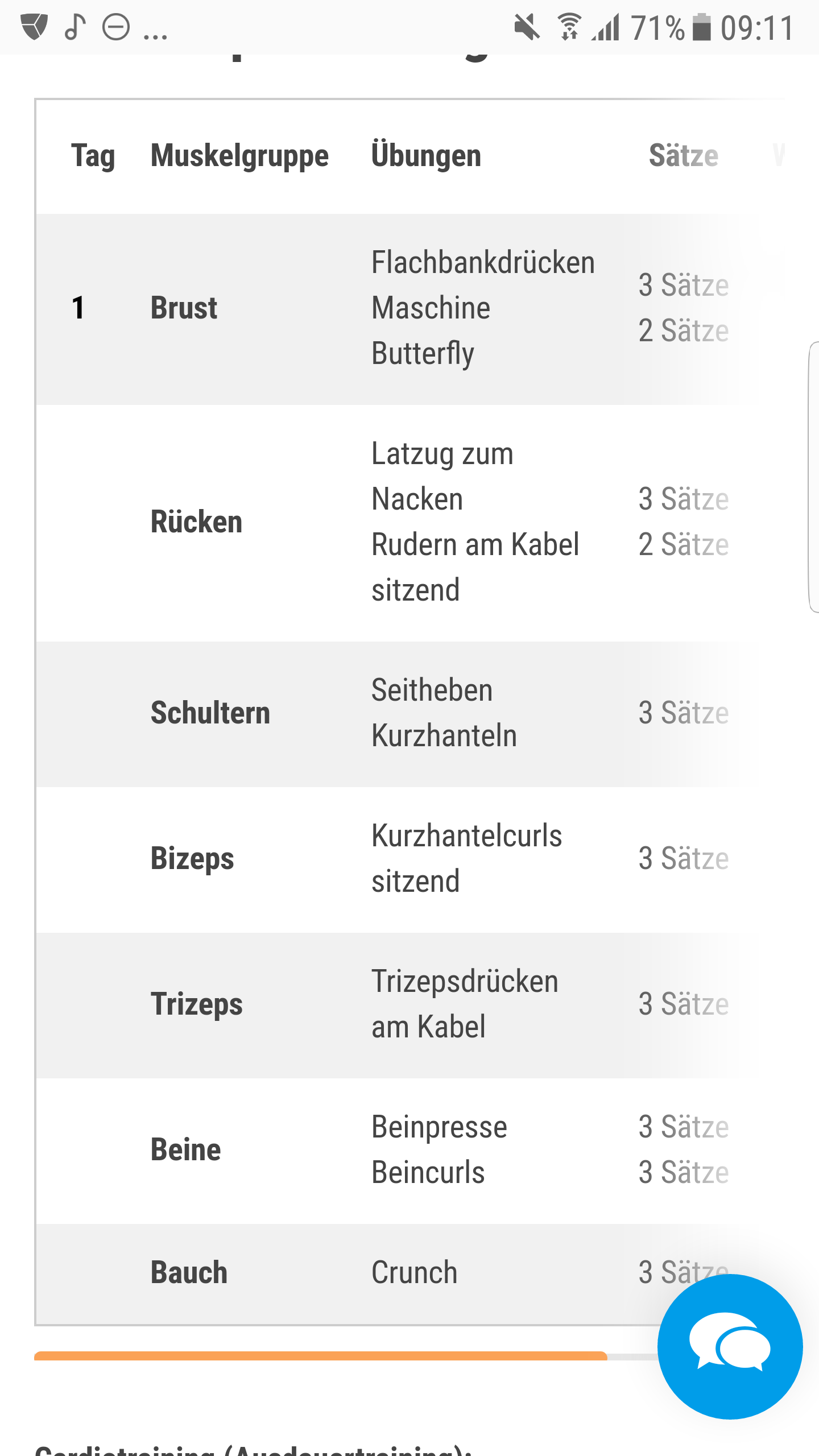Tap the music note status icon
The height and width of the screenshot is (1456, 819).
coord(75,27)
